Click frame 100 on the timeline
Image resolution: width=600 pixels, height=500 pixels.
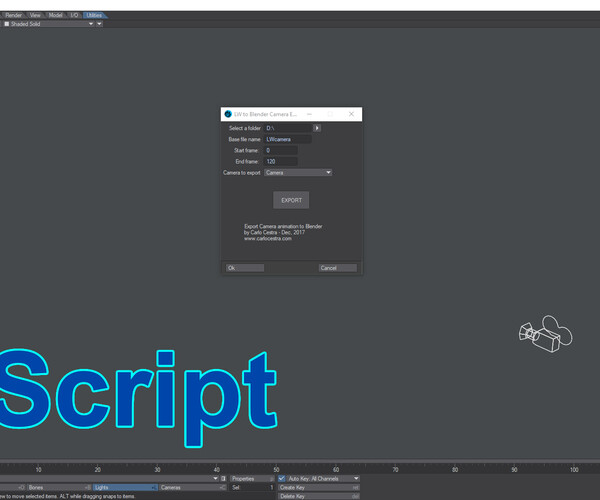tap(574, 469)
